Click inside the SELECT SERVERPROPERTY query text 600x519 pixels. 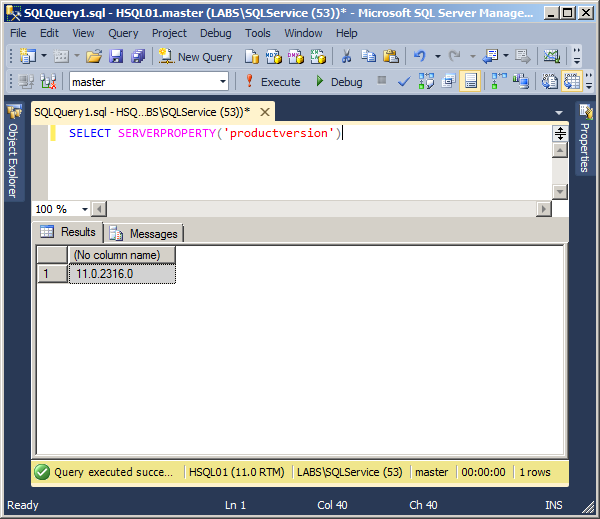coord(205,133)
